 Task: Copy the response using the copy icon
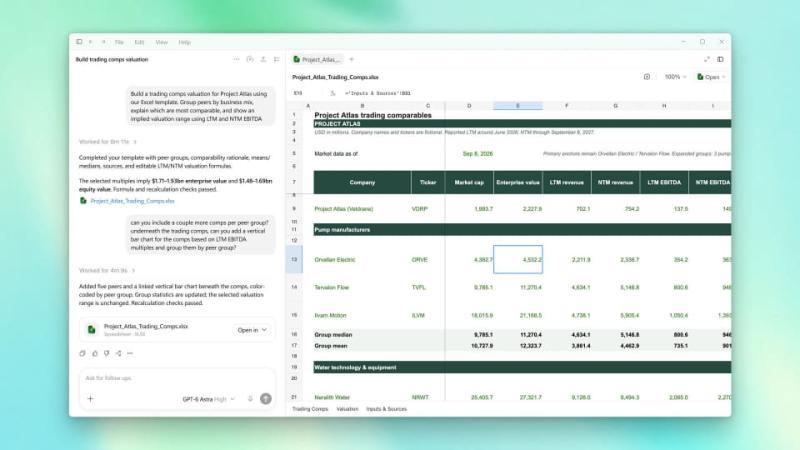click(x=82, y=353)
